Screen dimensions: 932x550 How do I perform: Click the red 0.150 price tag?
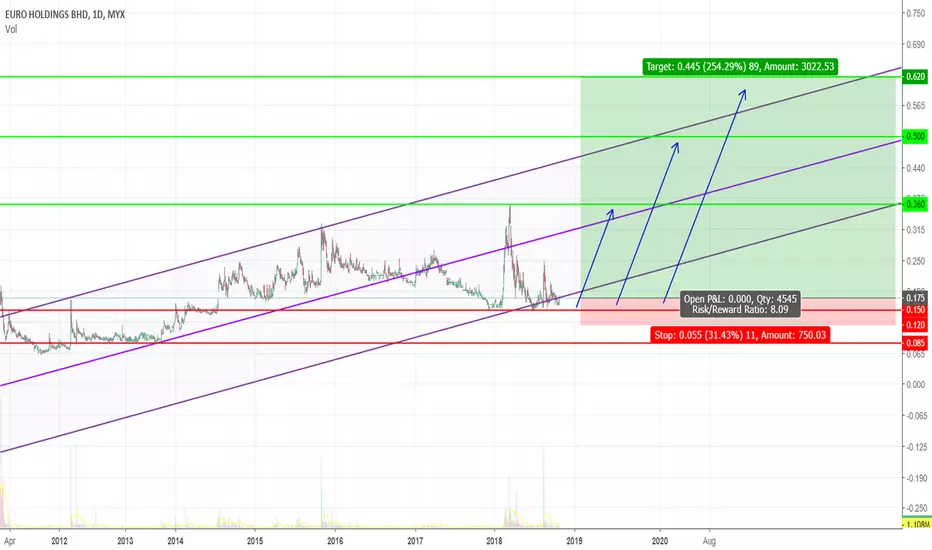click(915, 310)
